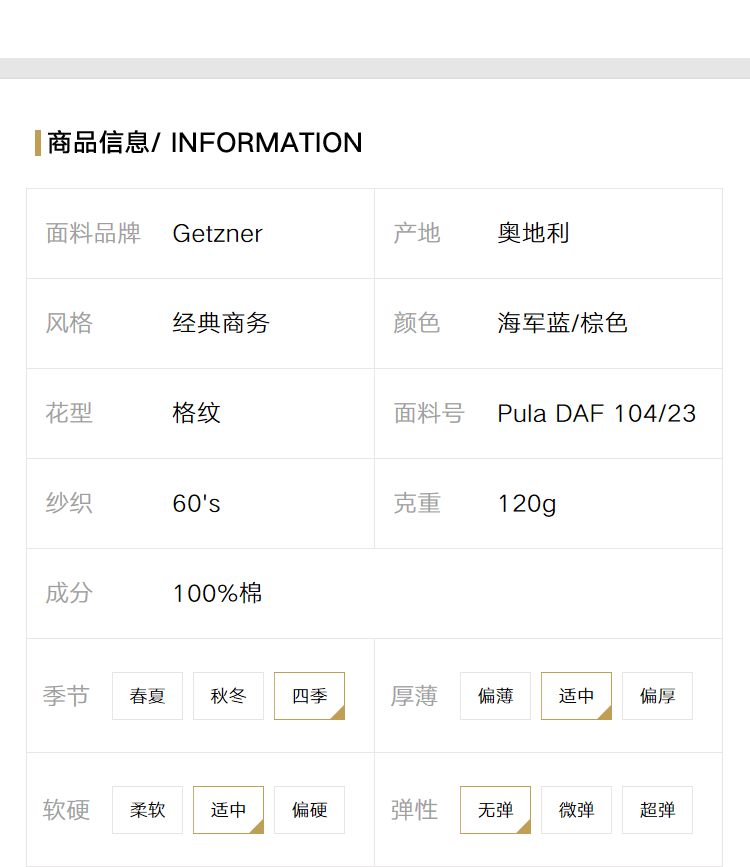Click the style value 经典商务
Screen dimensions: 750x867
[221, 323]
